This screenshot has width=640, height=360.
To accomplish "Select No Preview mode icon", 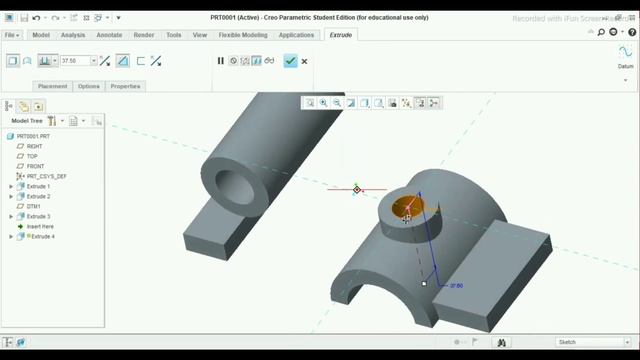I will 233,61.
